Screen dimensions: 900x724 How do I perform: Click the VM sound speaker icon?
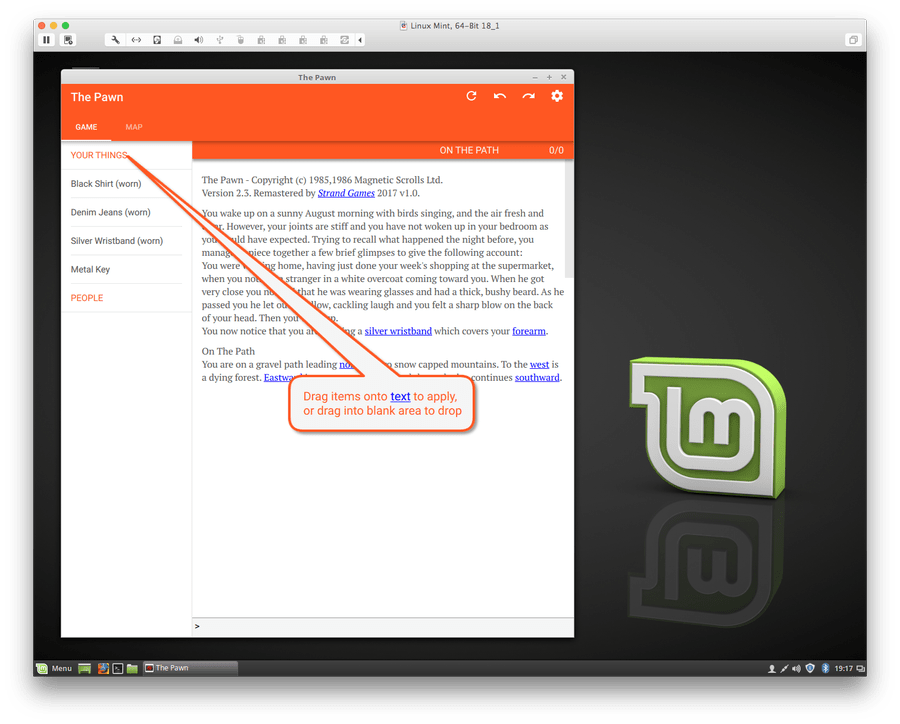[198, 40]
